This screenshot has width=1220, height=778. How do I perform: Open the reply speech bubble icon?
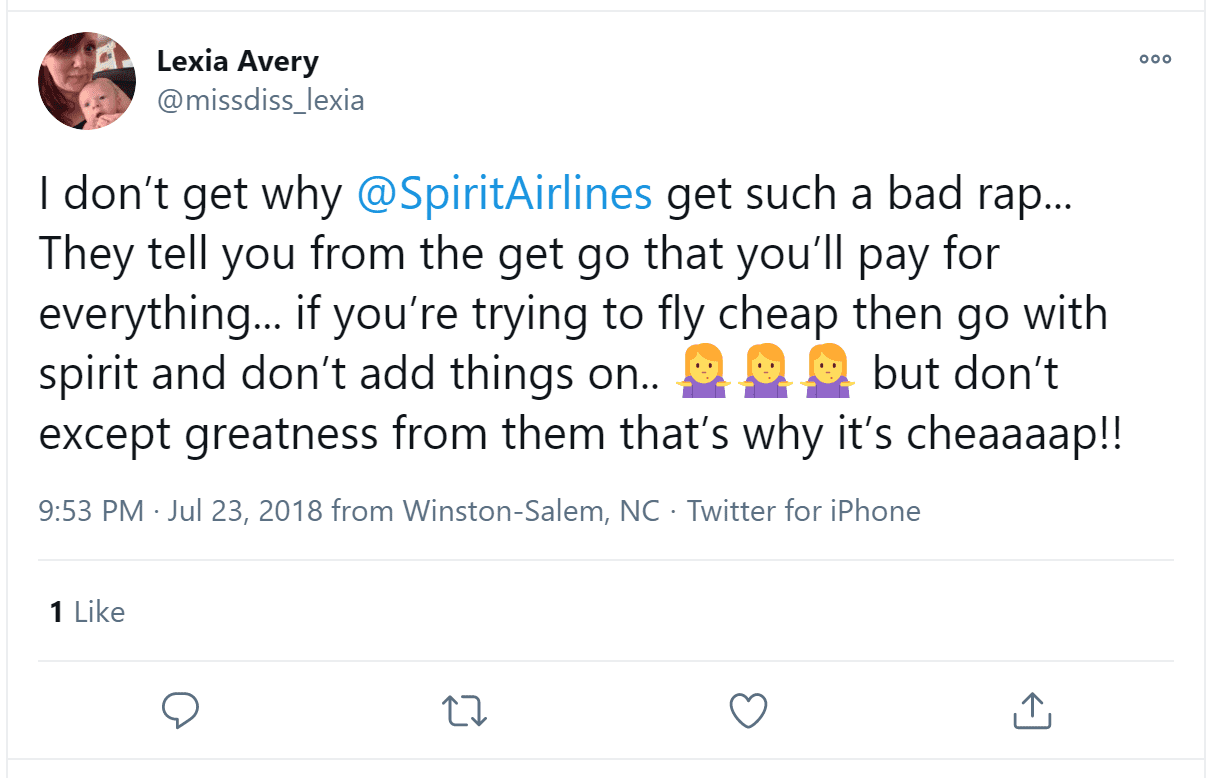(181, 710)
